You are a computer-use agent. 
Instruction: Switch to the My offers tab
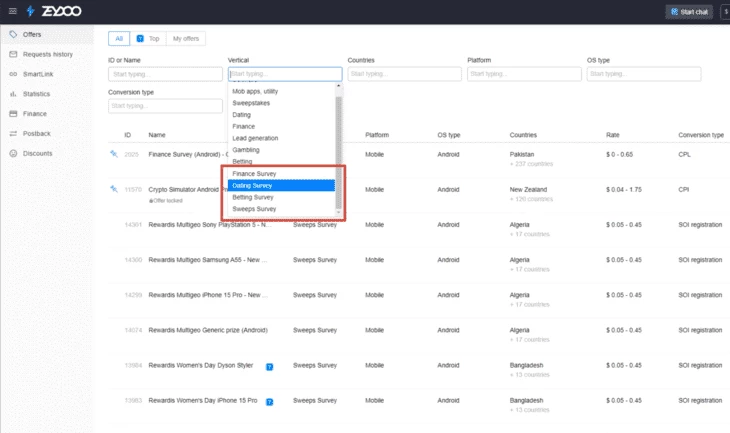tap(186, 39)
